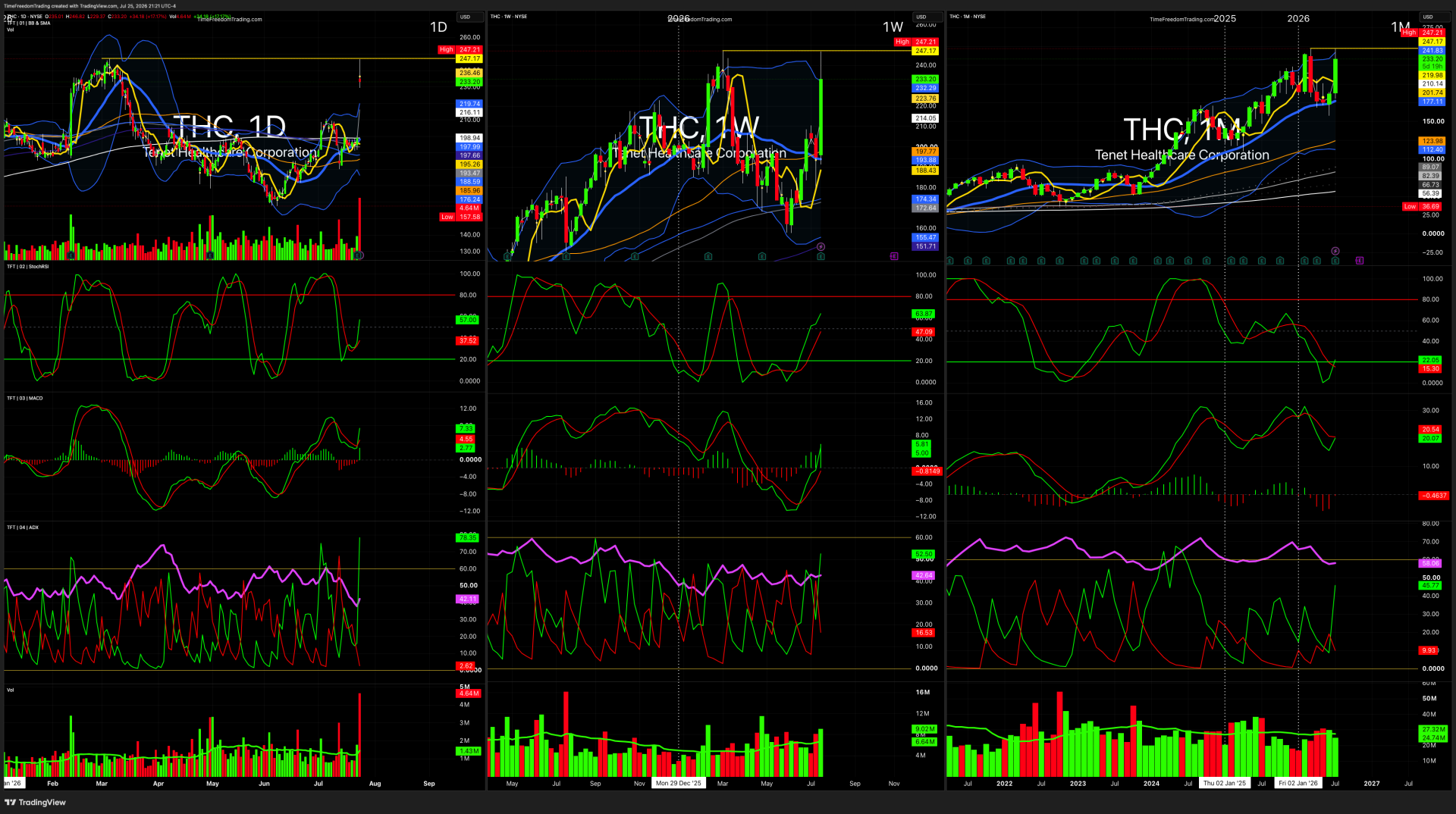Click the 7.33 MACD value on daily chart
Screen dimensions: 1456x814
pyautogui.click(x=466, y=429)
